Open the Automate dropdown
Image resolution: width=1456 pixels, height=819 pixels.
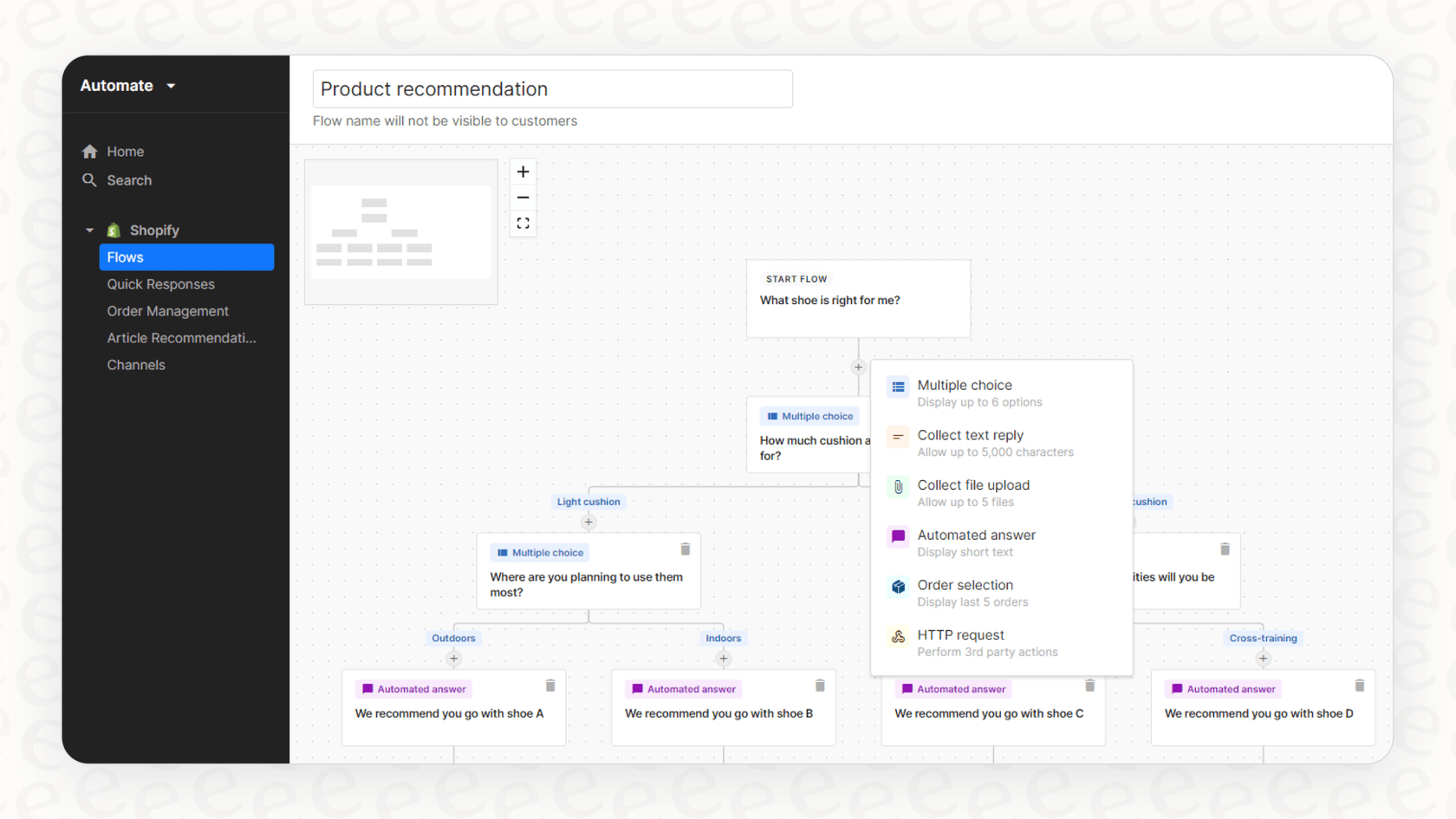click(128, 85)
